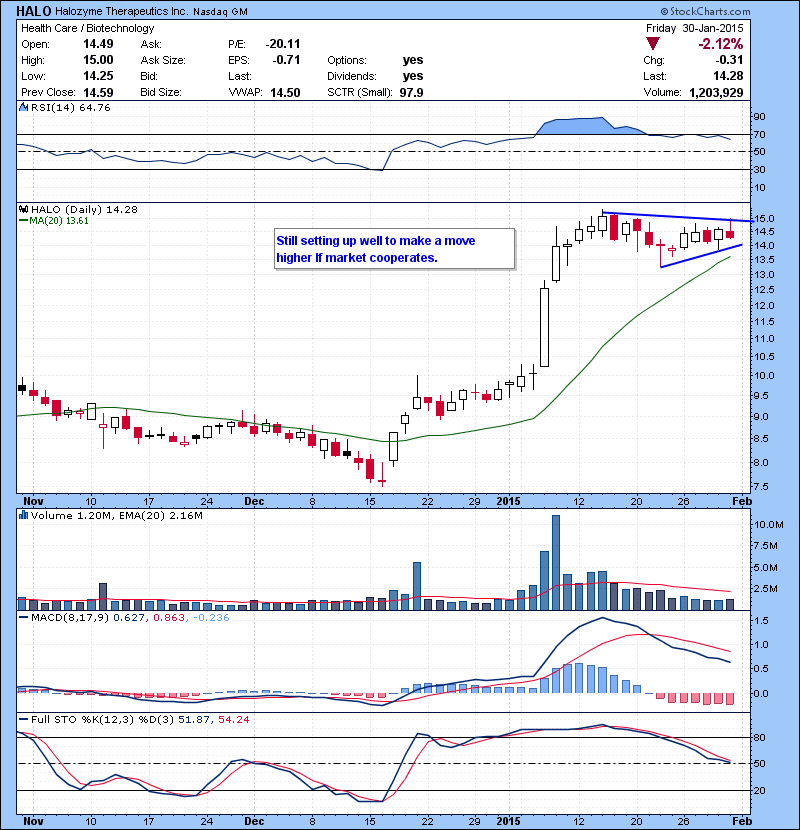800x830 pixels.
Task: Click the Open value 14.49
Action: coord(98,44)
